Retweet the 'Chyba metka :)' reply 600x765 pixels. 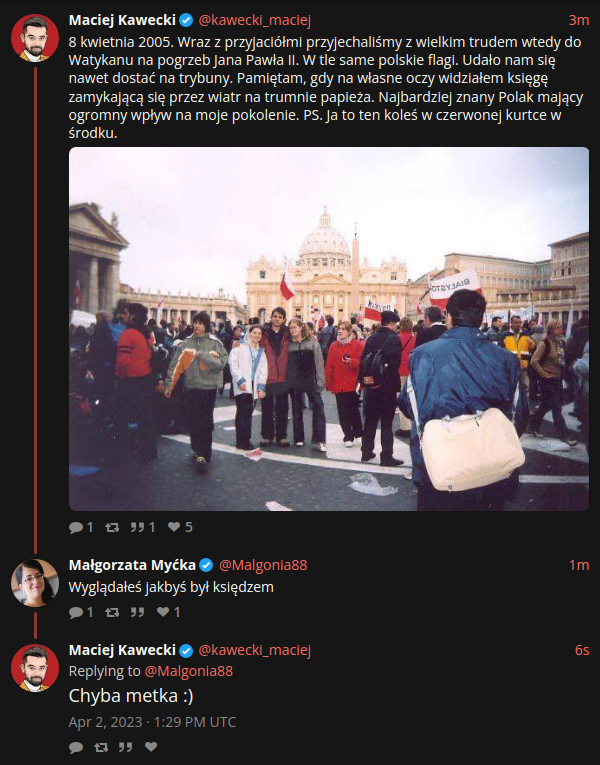click(x=101, y=747)
